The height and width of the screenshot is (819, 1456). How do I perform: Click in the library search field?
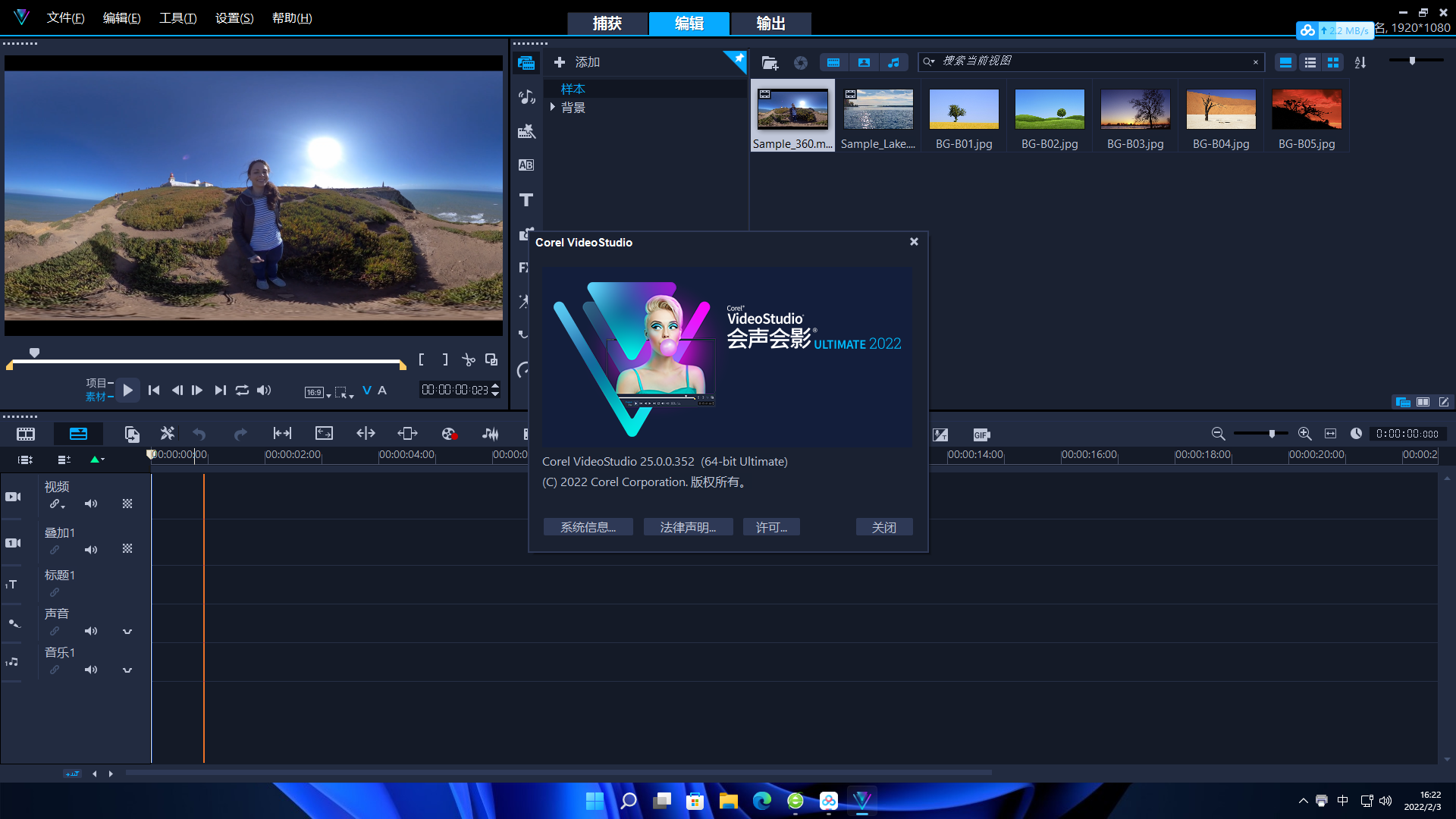(1092, 61)
